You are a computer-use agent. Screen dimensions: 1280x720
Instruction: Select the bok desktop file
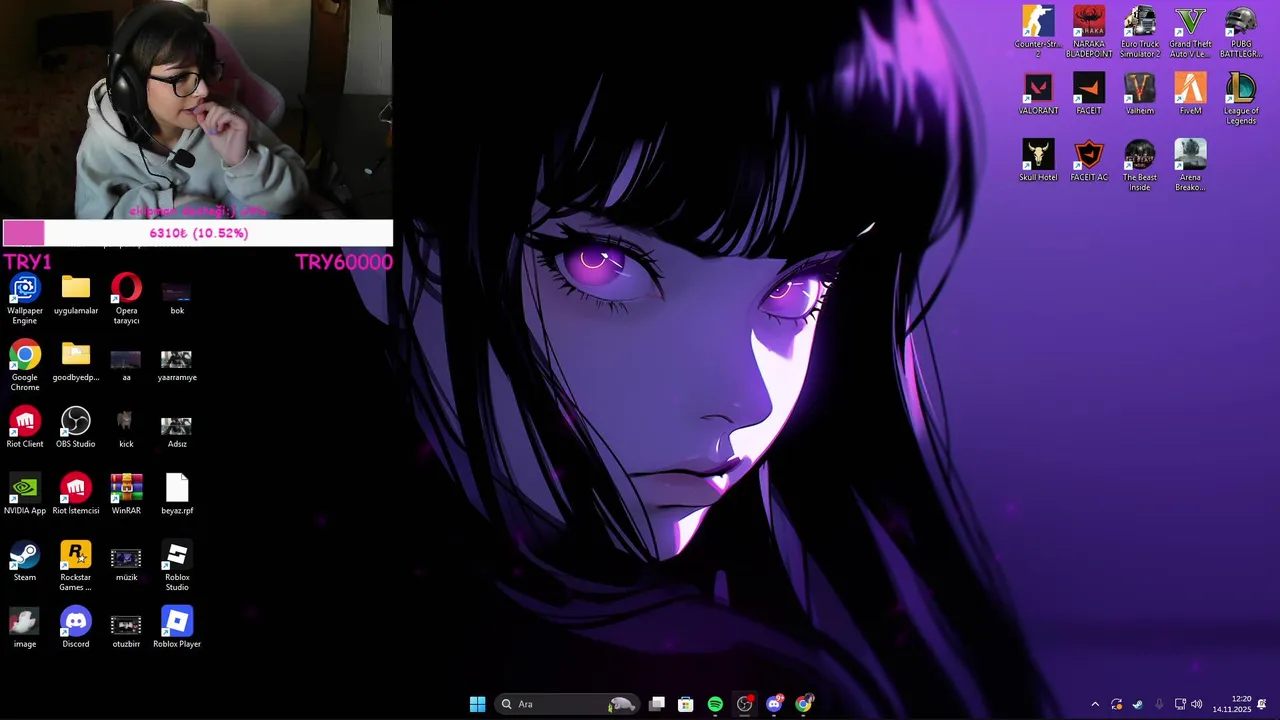click(177, 297)
